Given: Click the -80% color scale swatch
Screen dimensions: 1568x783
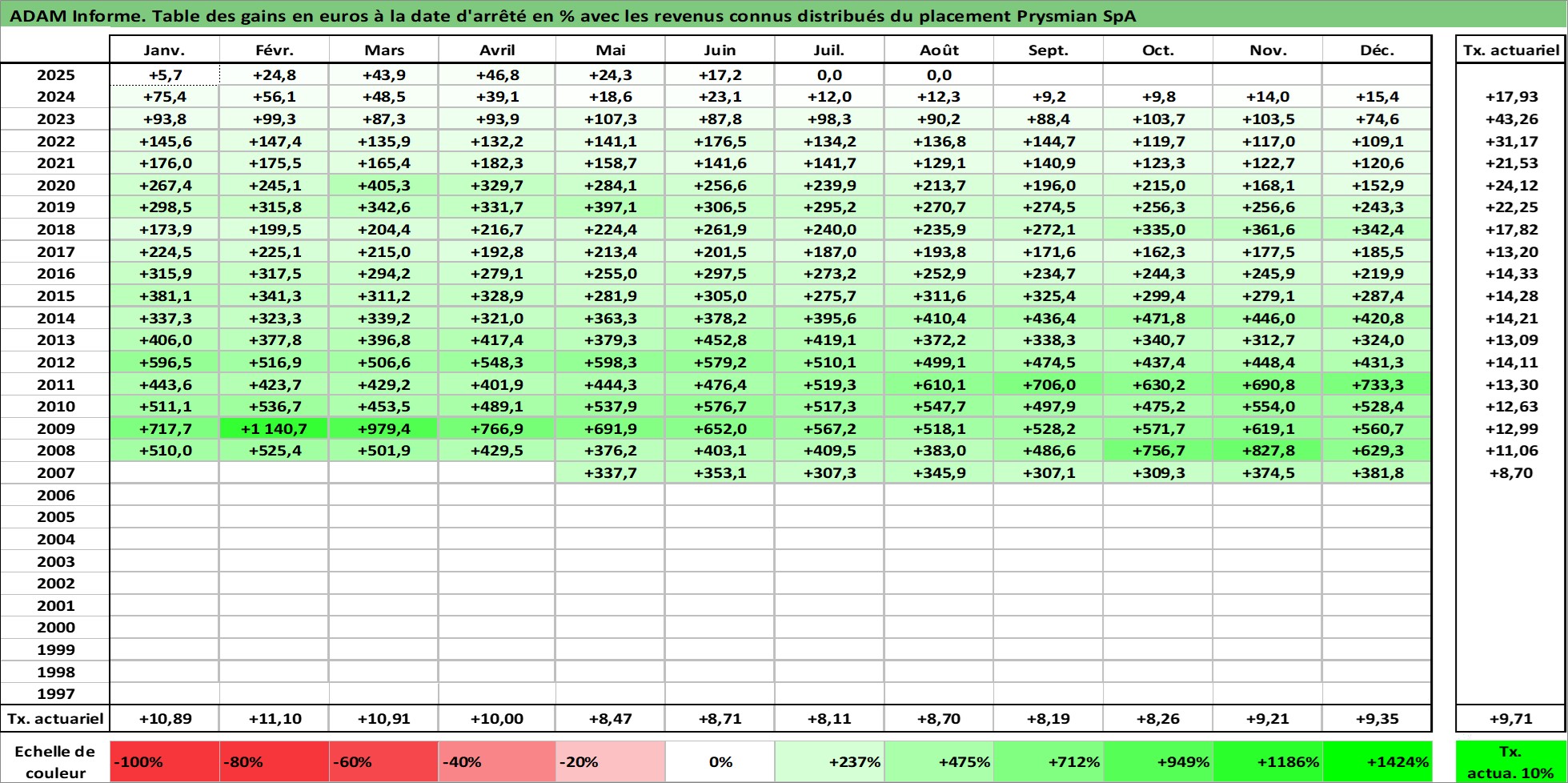Looking at the screenshot, I should tap(274, 761).
